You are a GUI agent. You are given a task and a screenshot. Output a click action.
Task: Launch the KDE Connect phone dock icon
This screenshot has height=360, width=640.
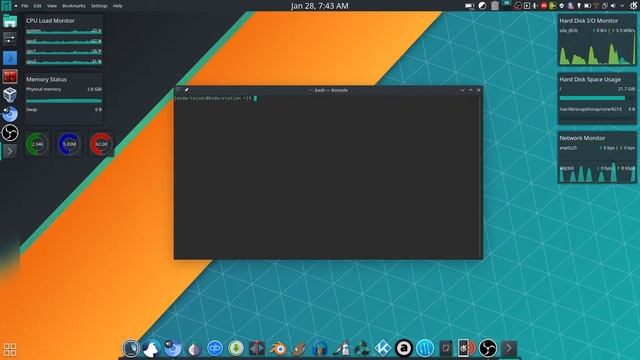pyautogui.click(x=467, y=348)
